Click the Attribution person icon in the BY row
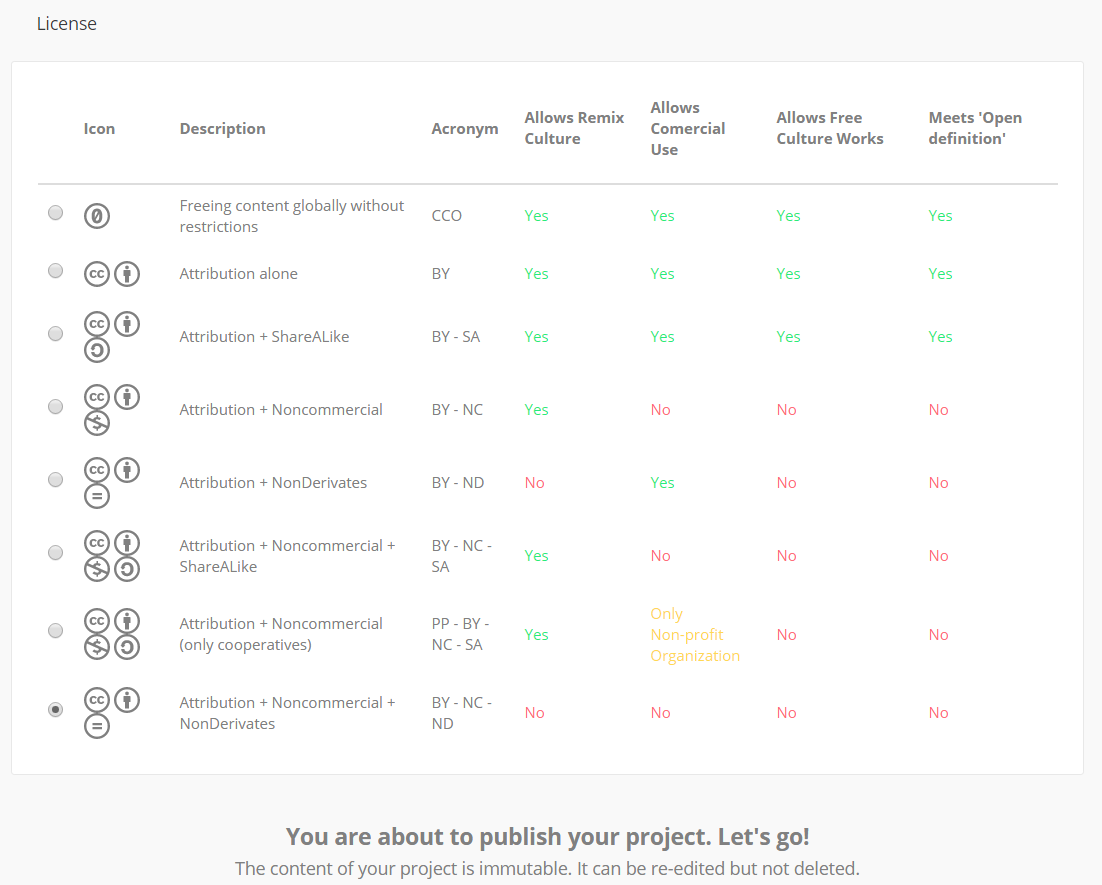 pyautogui.click(x=127, y=274)
